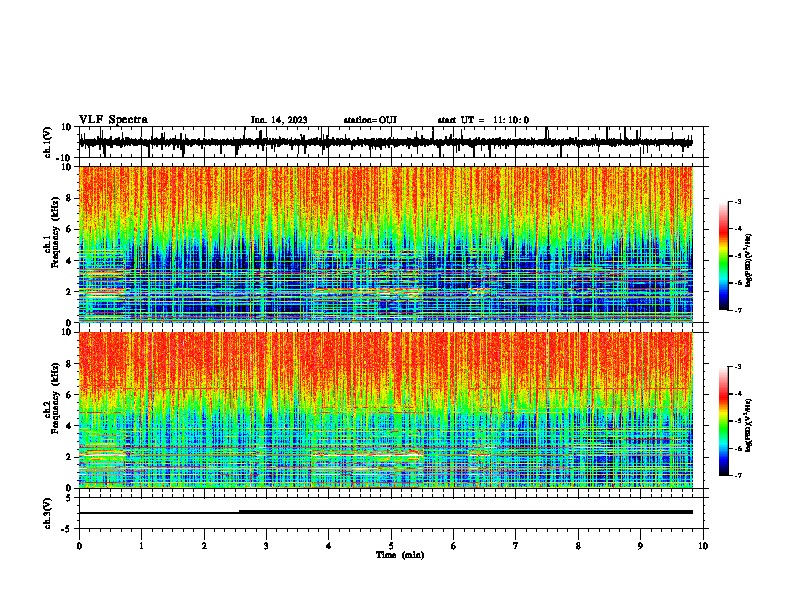Click time axis tick label "8"

578,546
